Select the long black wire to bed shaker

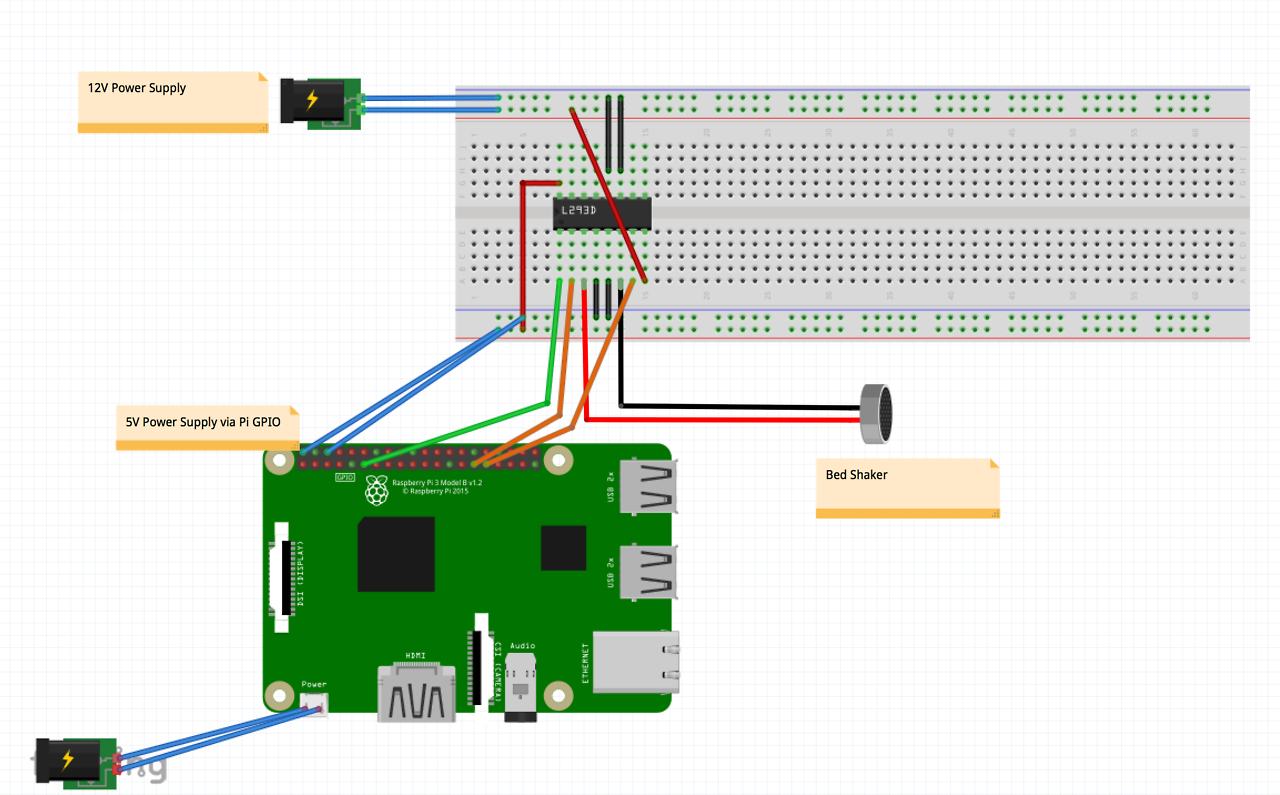point(740,406)
